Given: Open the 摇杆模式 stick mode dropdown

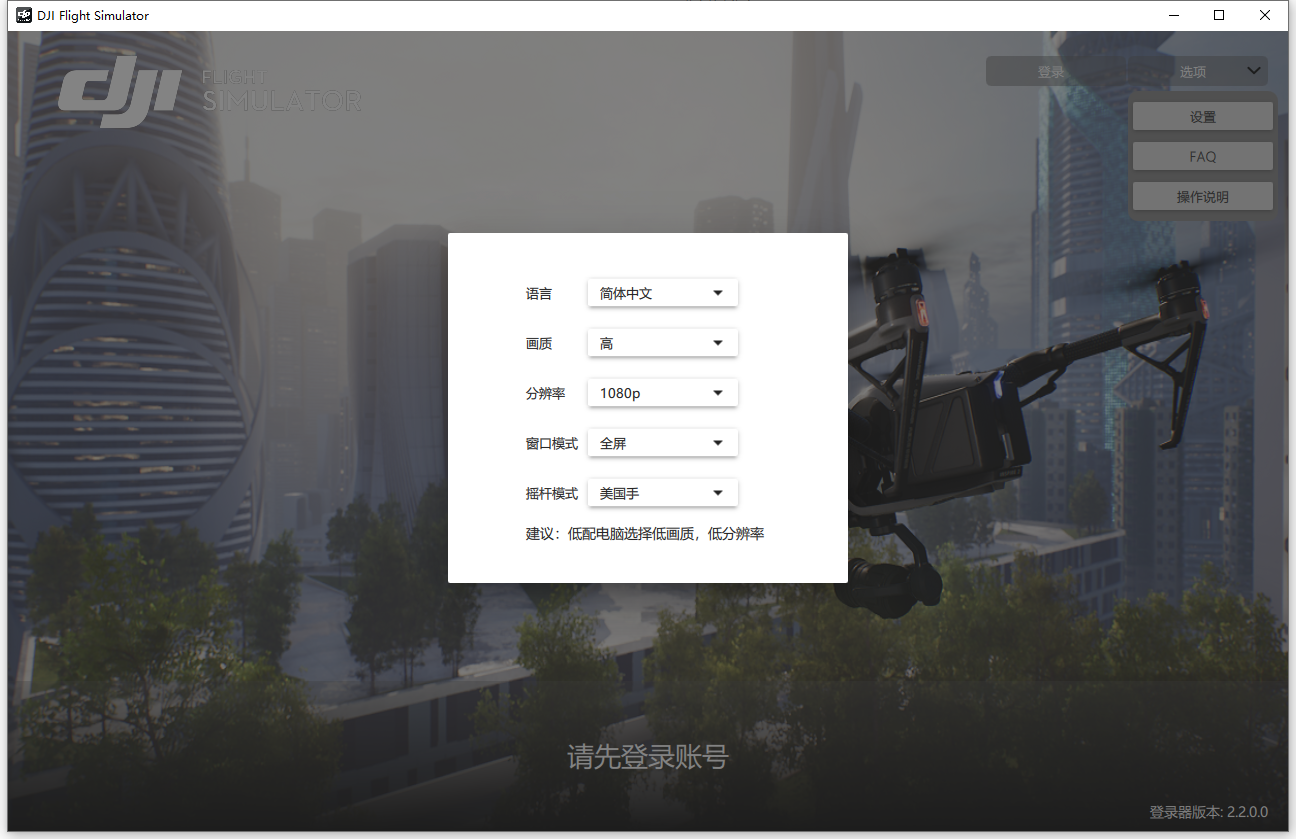Looking at the screenshot, I should coord(662,493).
